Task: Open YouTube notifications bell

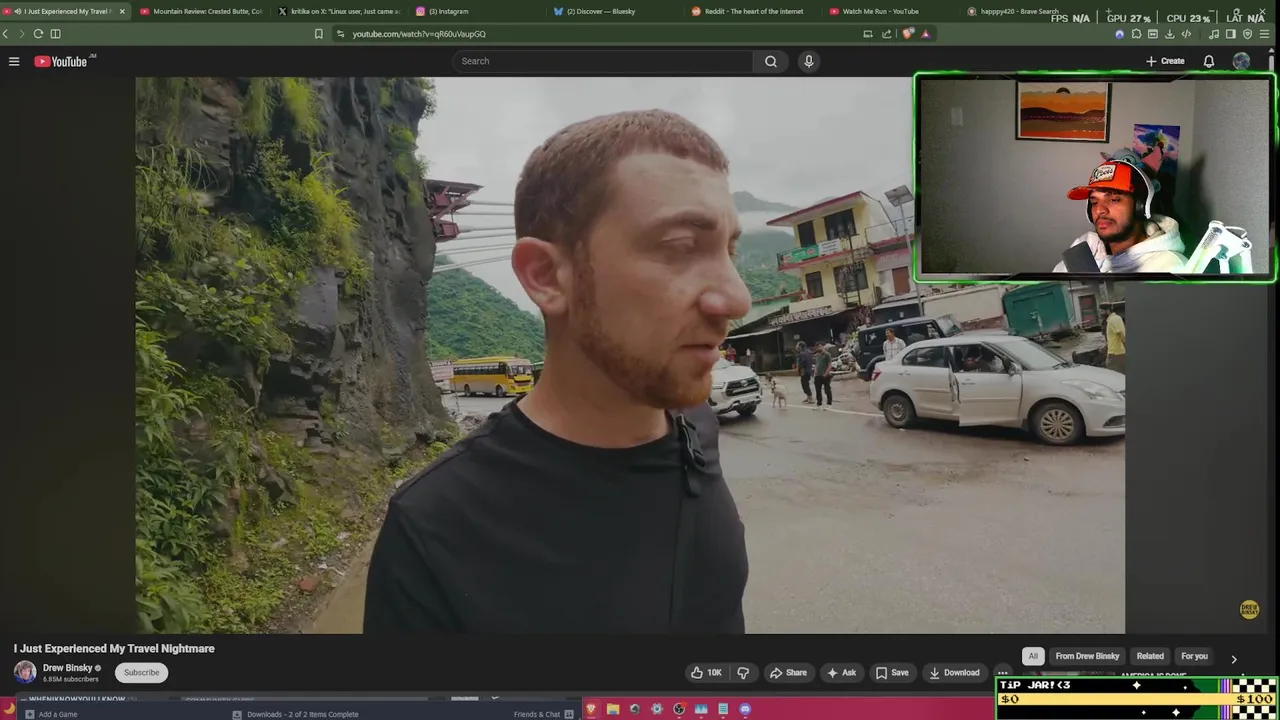Action: (1208, 61)
